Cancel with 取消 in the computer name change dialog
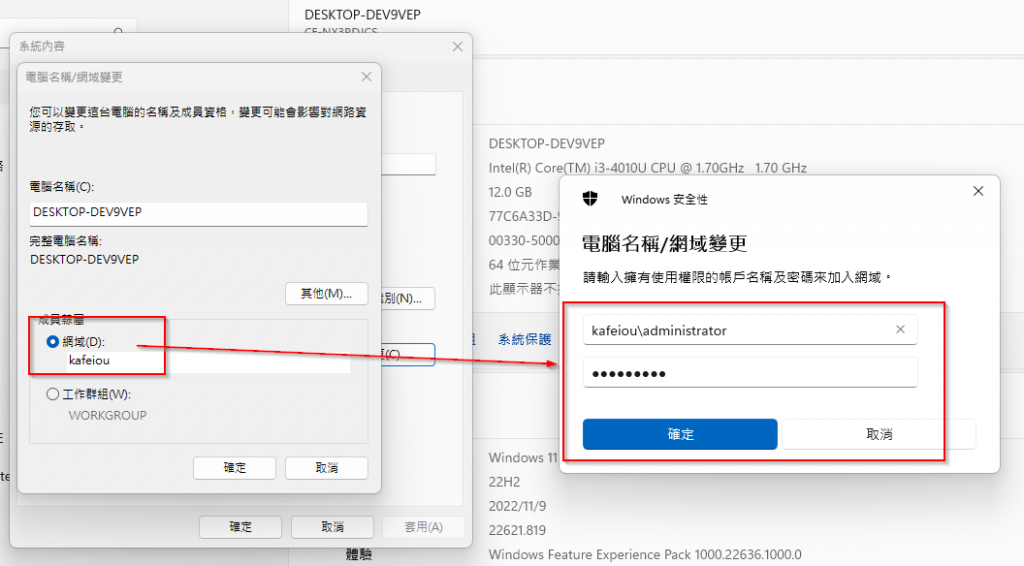 [327, 468]
